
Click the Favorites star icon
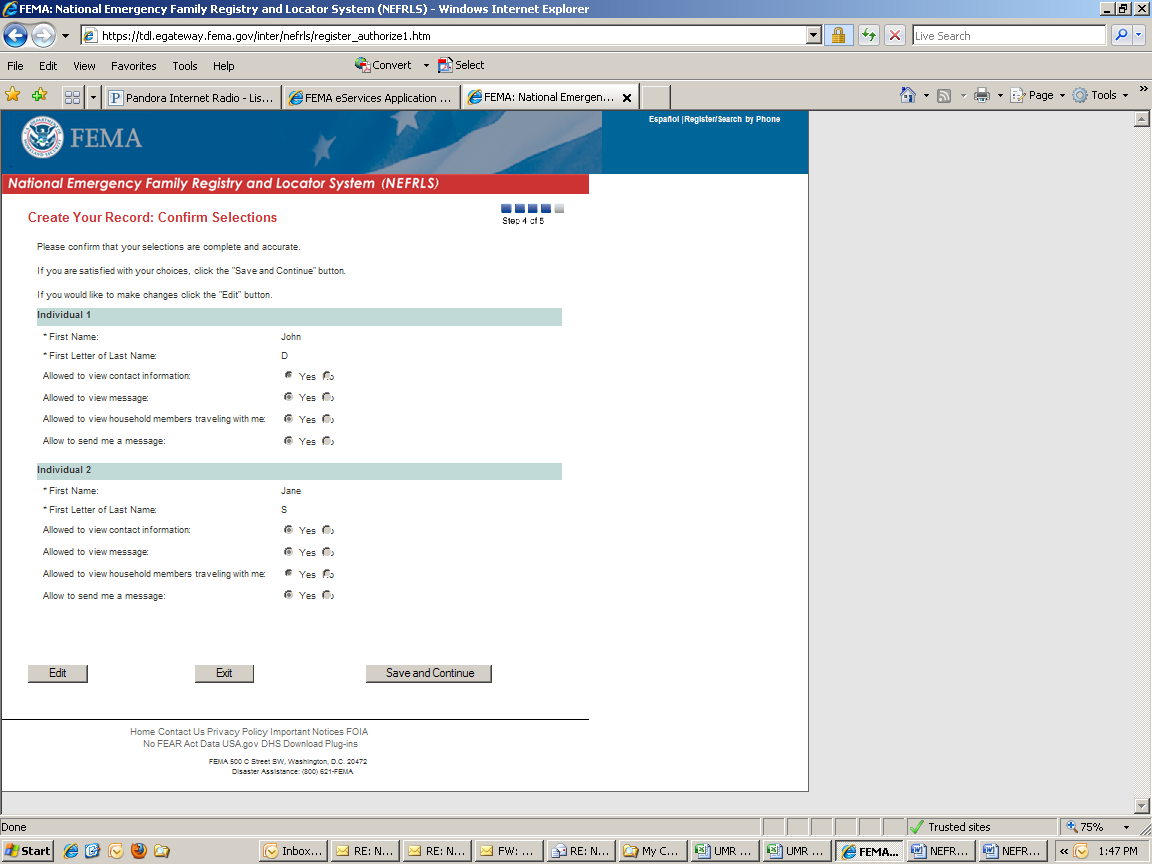coord(13,95)
